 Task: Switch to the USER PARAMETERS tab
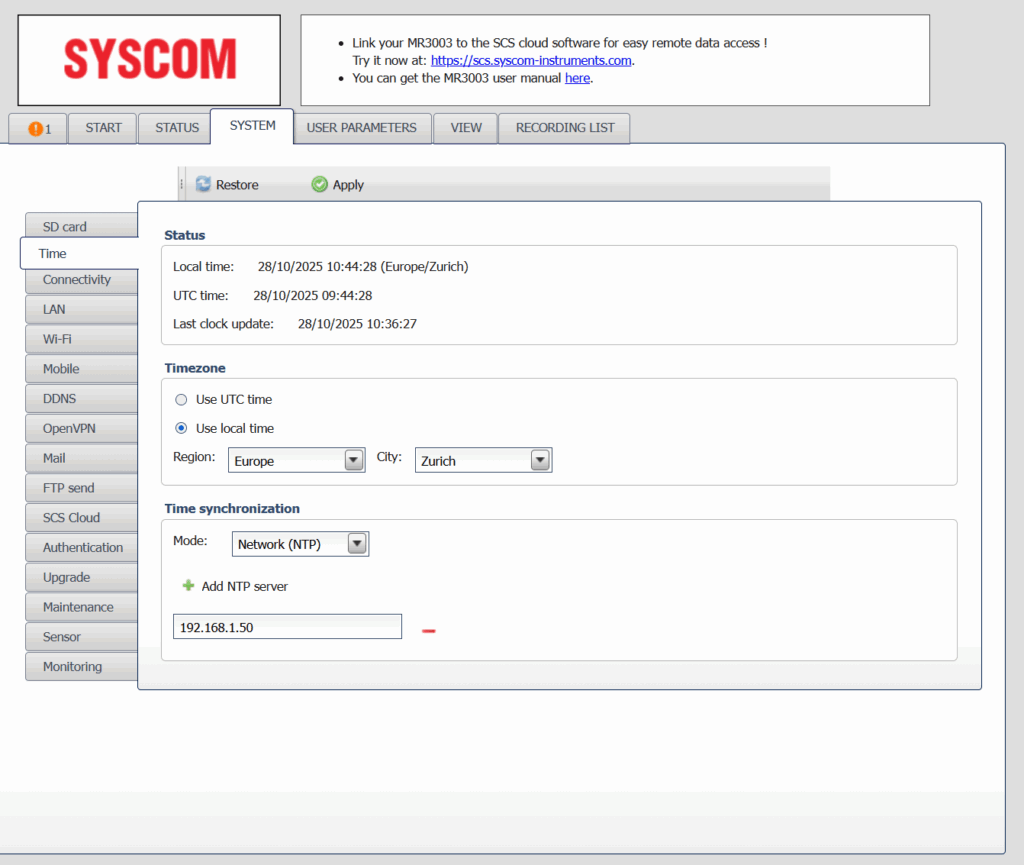[x=362, y=128]
